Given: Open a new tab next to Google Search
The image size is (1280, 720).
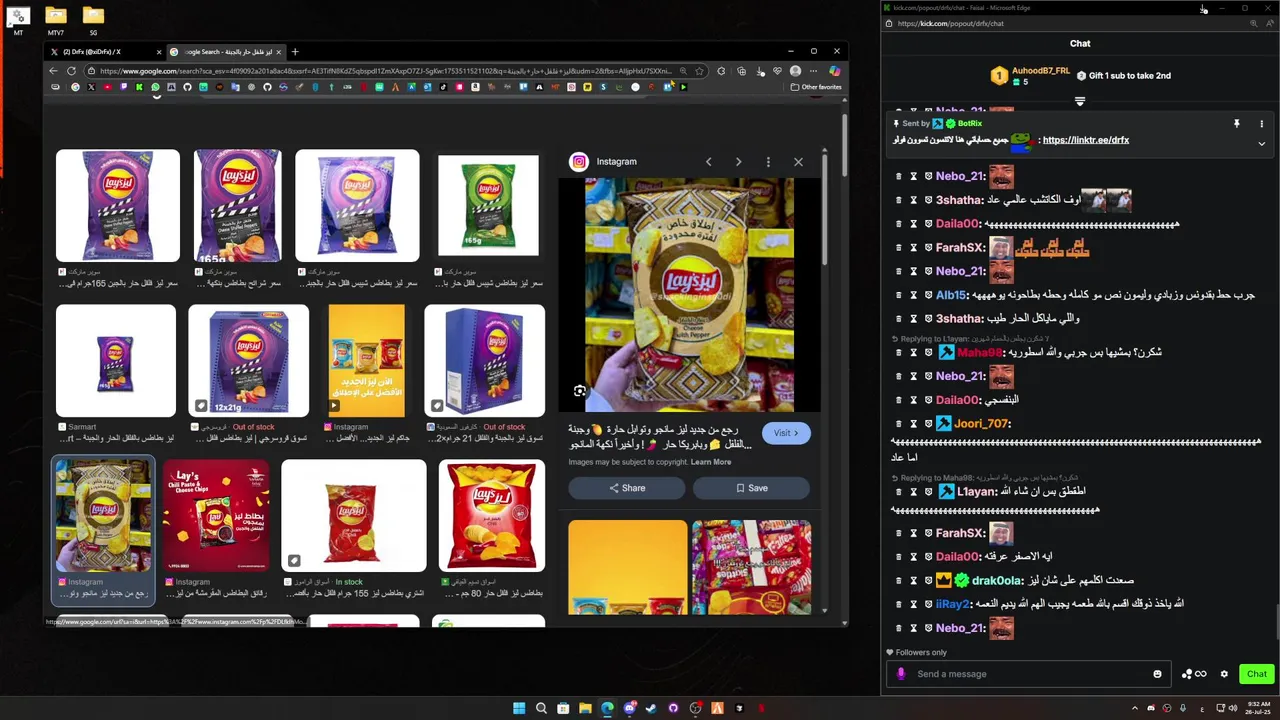Looking at the screenshot, I should pyautogui.click(x=295, y=51).
